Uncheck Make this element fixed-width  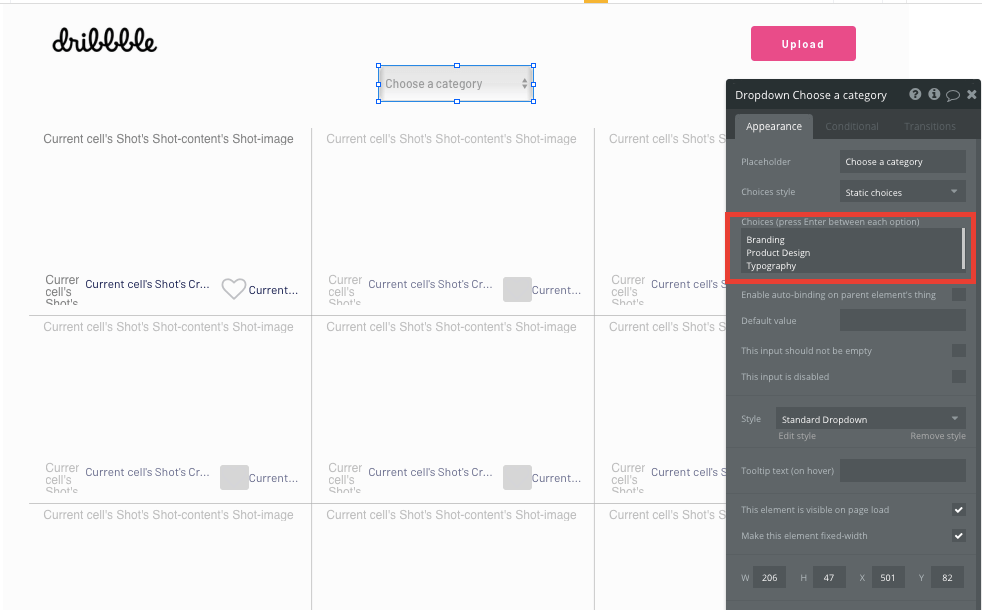click(959, 535)
